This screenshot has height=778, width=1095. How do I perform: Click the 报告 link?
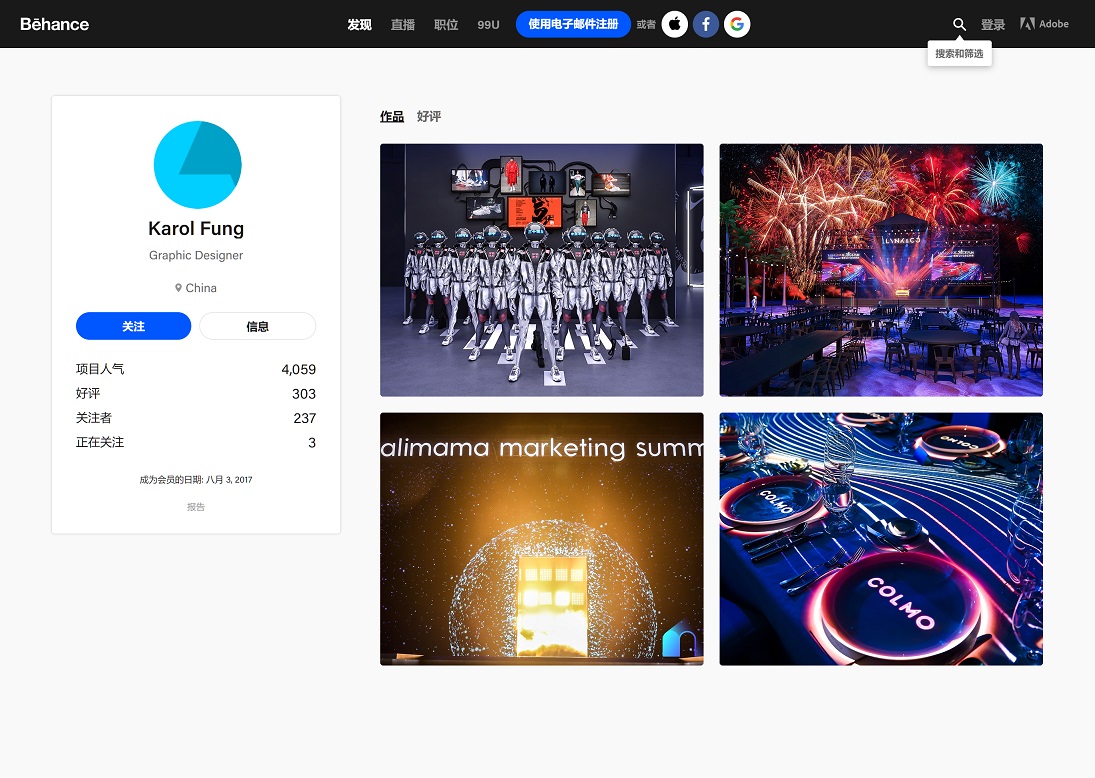point(196,507)
